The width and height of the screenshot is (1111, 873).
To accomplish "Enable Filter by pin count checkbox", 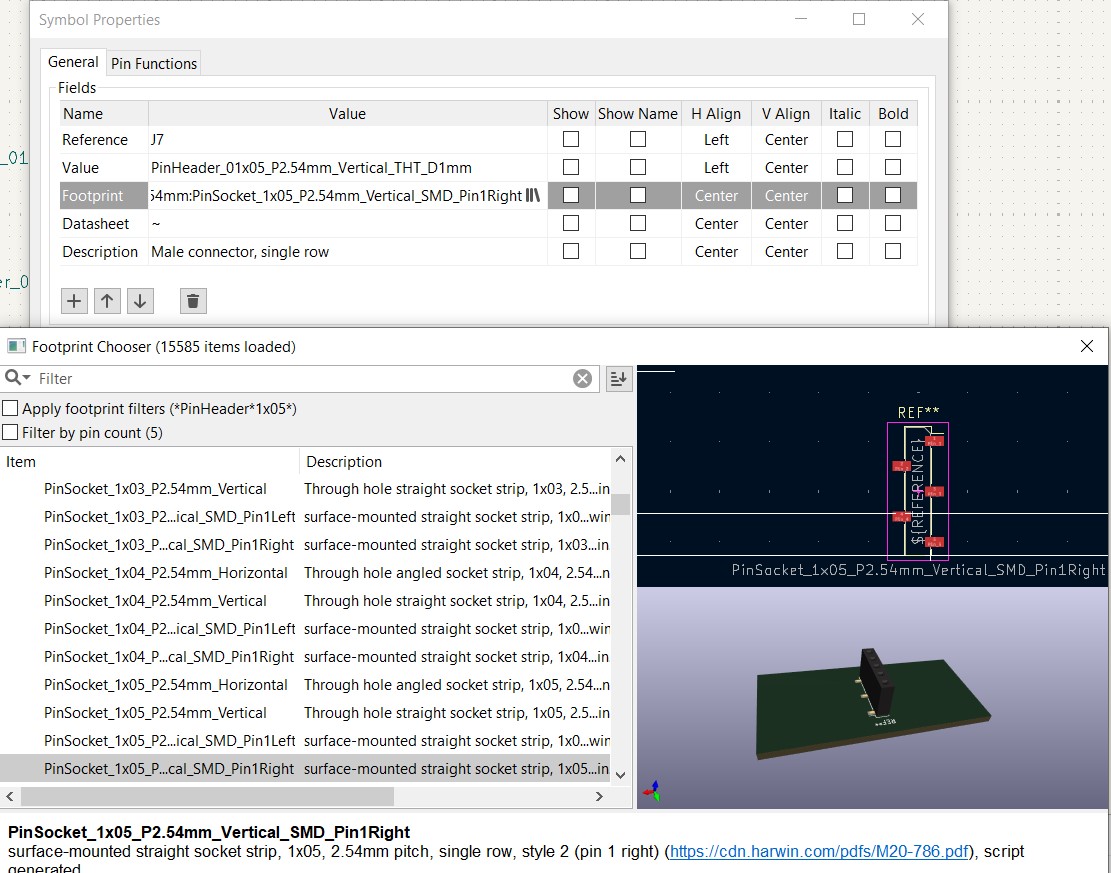I will point(10,433).
